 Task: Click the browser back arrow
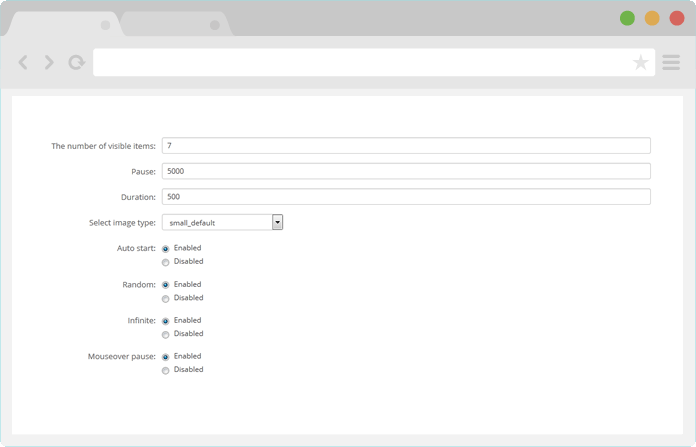[23, 62]
